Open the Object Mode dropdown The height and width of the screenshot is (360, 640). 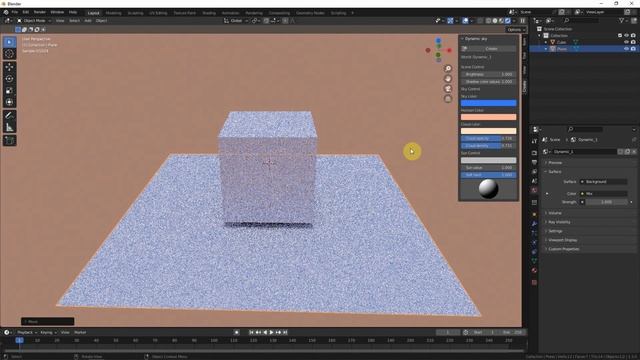34,20
